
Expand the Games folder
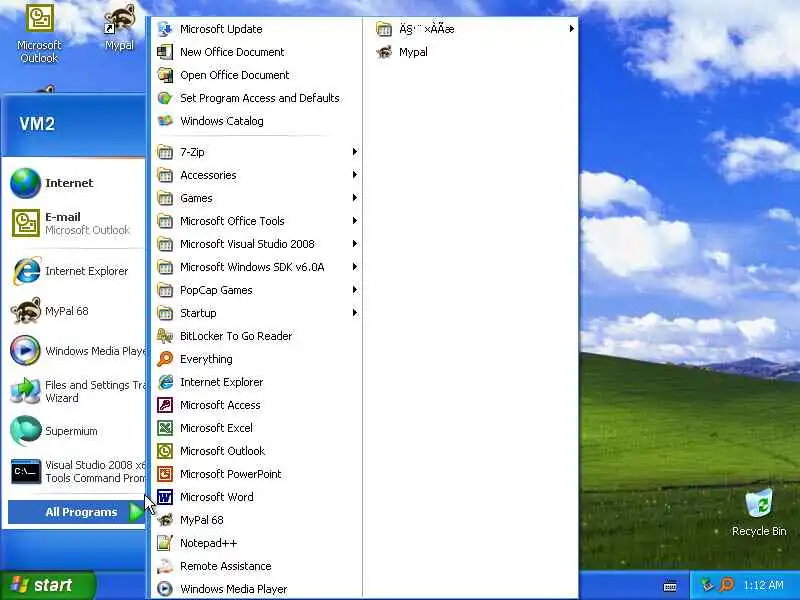tap(257, 198)
